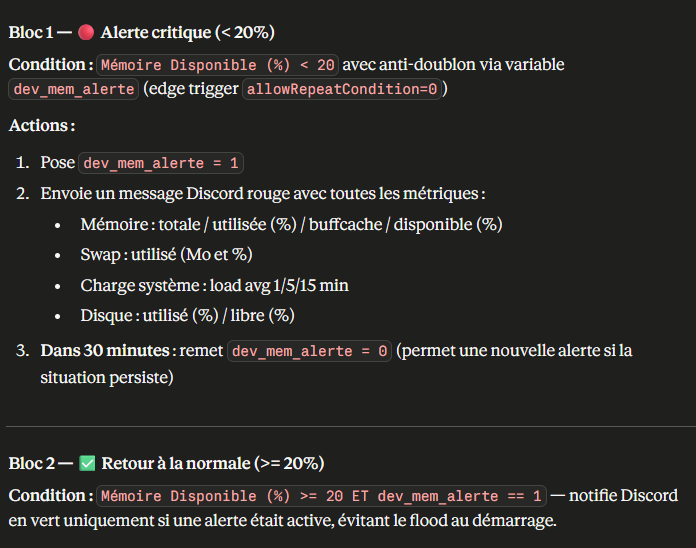This screenshot has width=696, height=548.
Task: Click the bold "Dans 30 minutes" text
Action: click(x=105, y=351)
